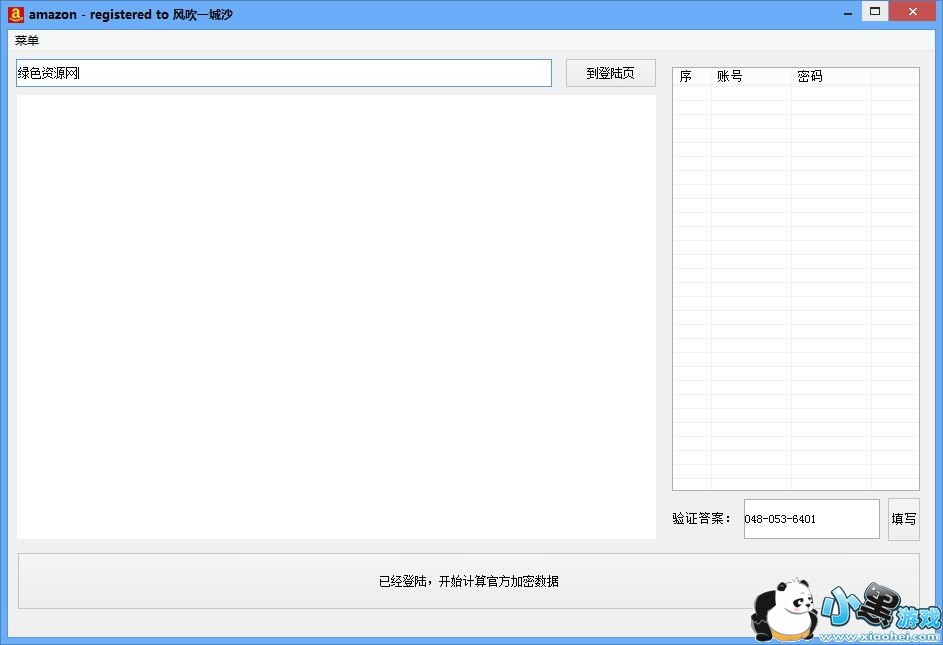This screenshot has height=645, width=943.
Task: Open the 菜单 menu
Action: coord(27,40)
